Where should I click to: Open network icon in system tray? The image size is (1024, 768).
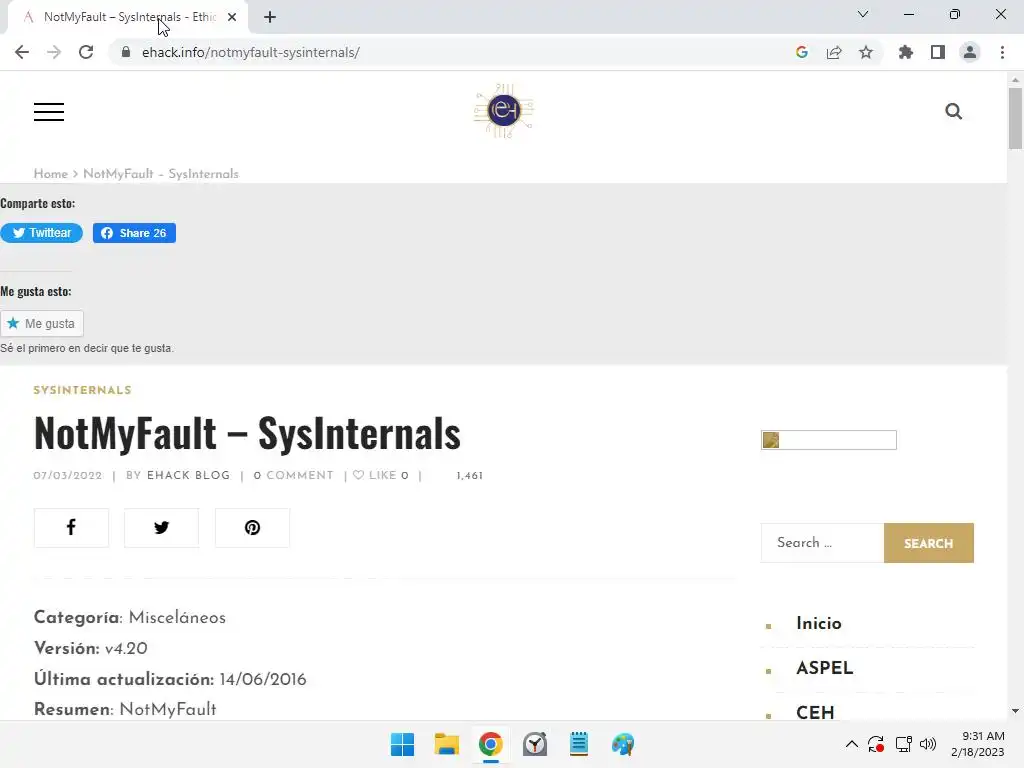coord(903,744)
